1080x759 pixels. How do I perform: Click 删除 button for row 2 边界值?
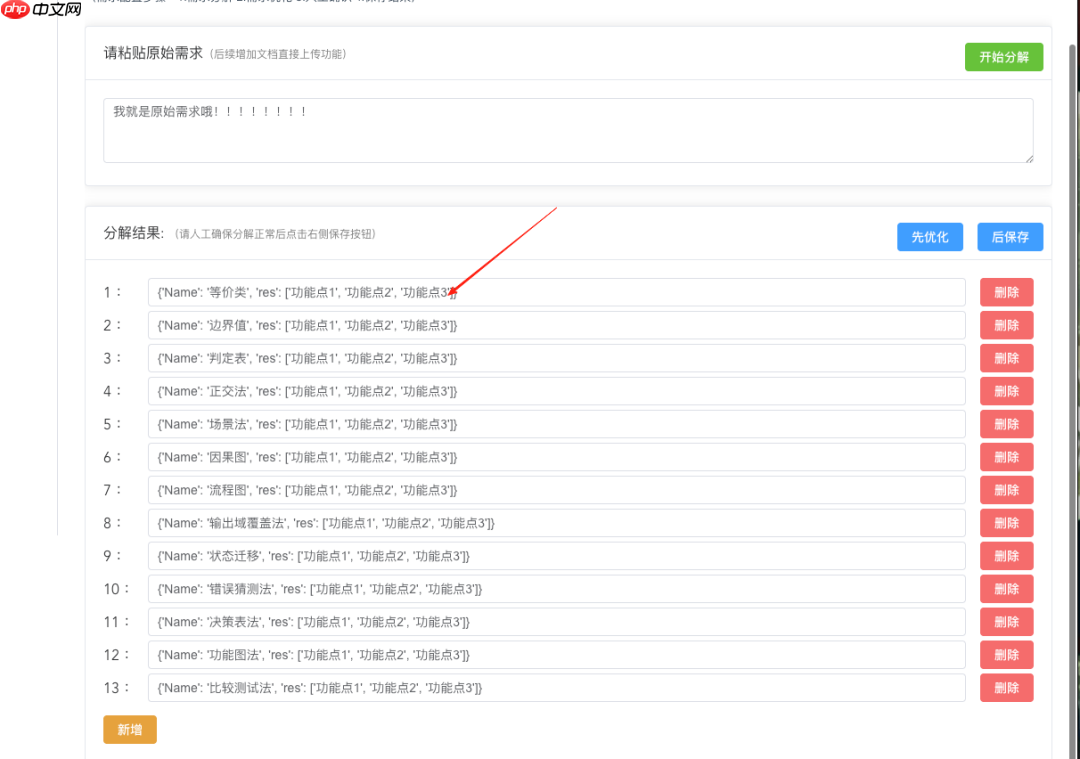(x=1006, y=324)
